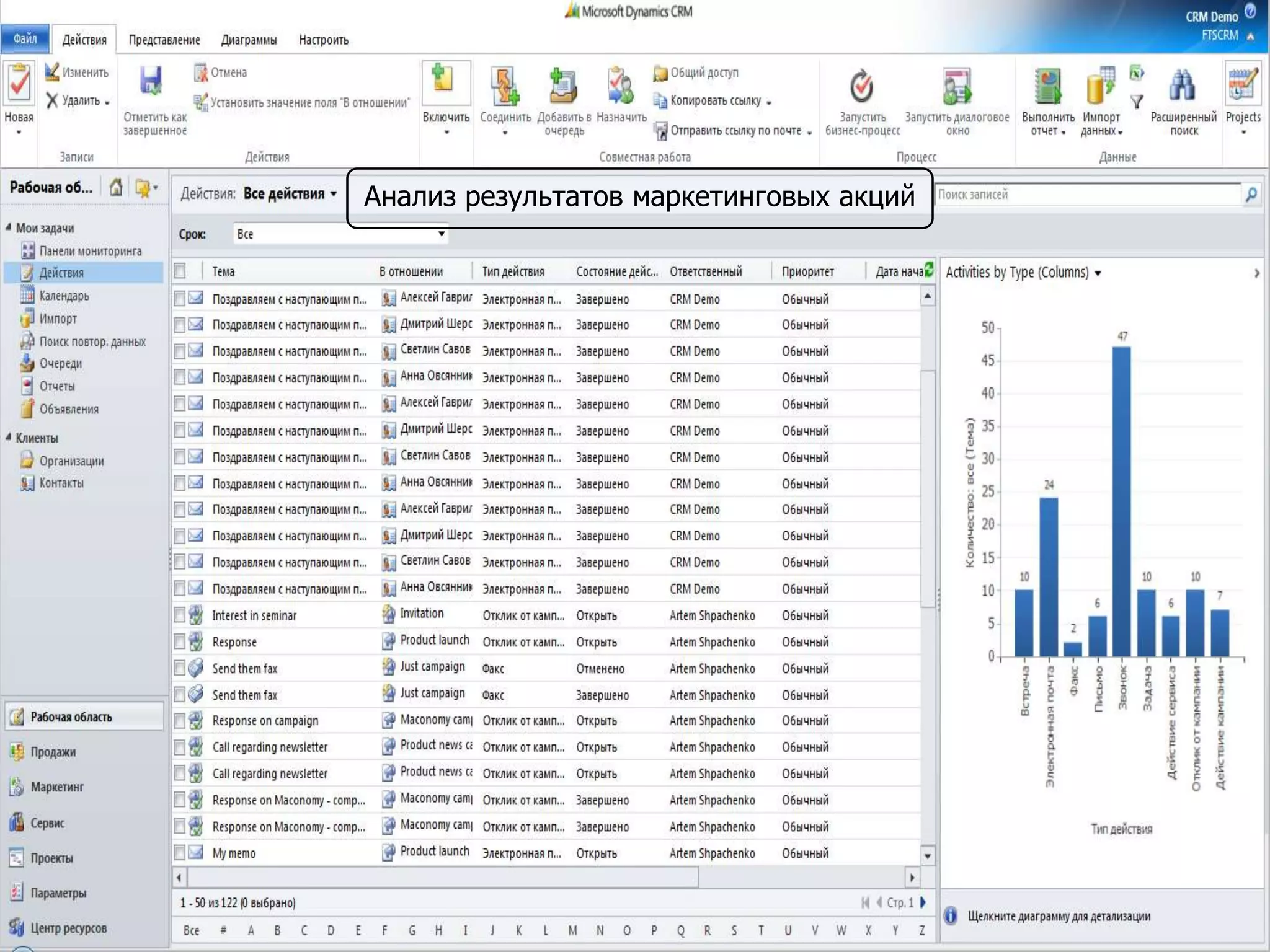
Task: Click the home icon in navigation header
Action: (x=116, y=187)
